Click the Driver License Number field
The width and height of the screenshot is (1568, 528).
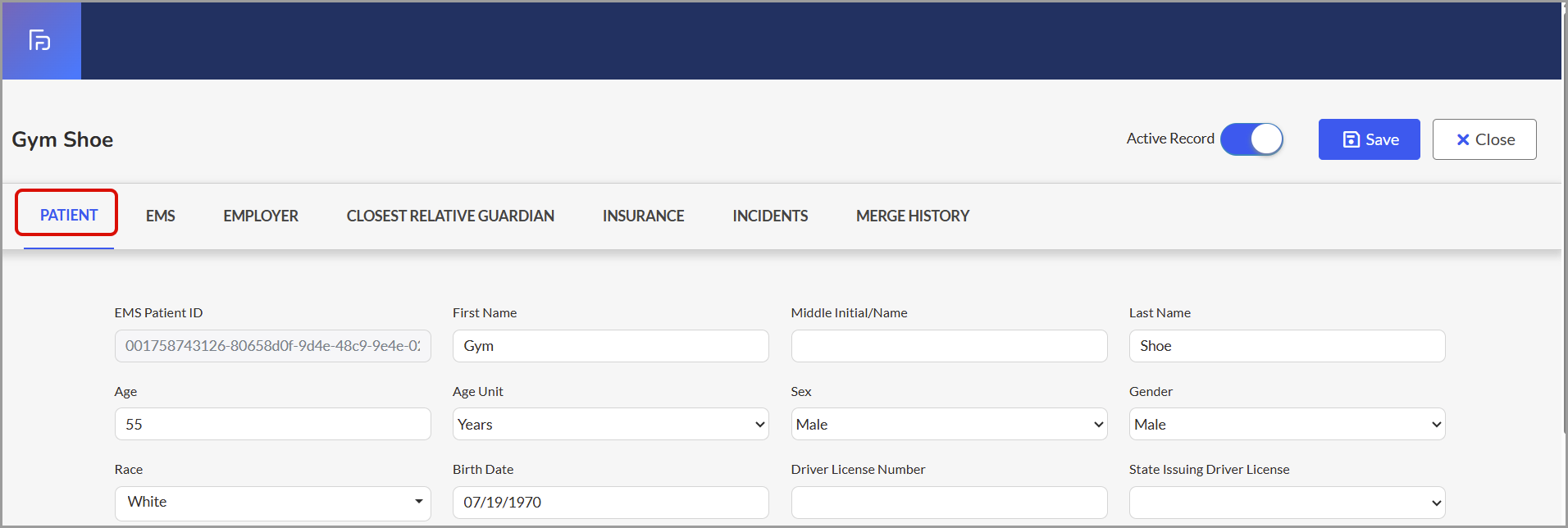click(949, 503)
